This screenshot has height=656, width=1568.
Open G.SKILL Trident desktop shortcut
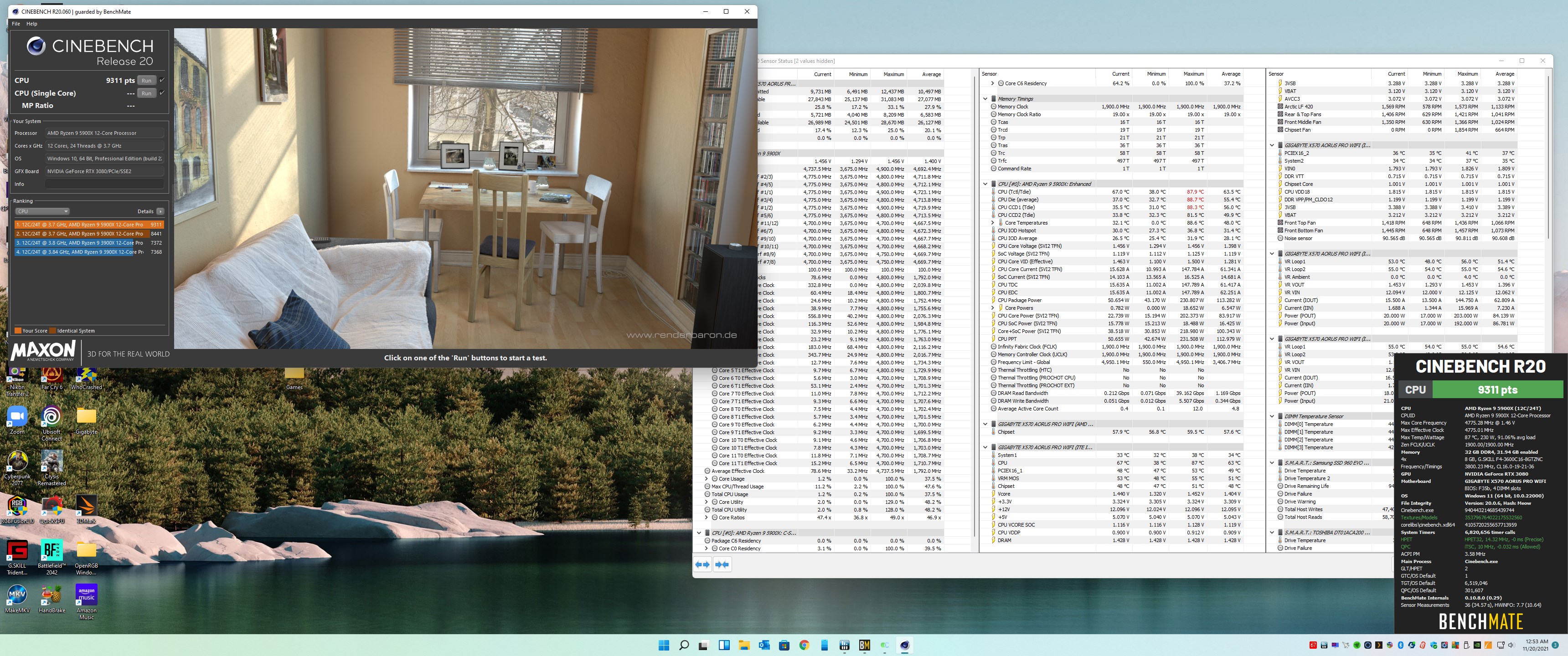click(17, 558)
